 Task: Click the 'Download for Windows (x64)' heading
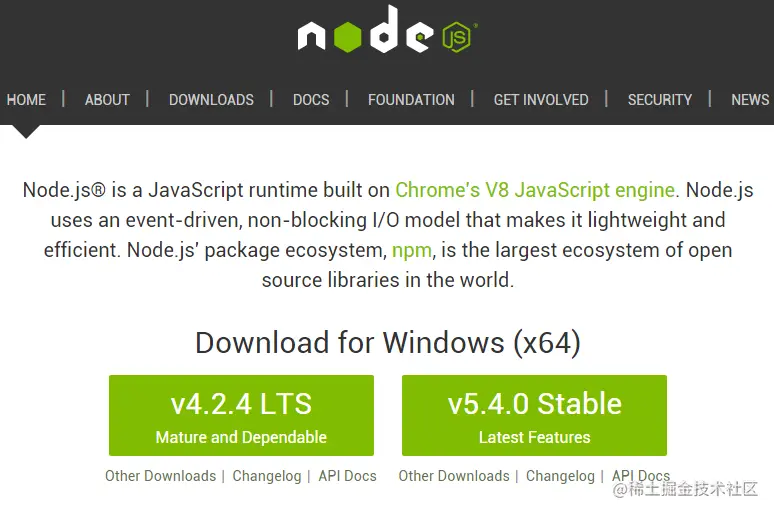pyautogui.click(x=388, y=343)
